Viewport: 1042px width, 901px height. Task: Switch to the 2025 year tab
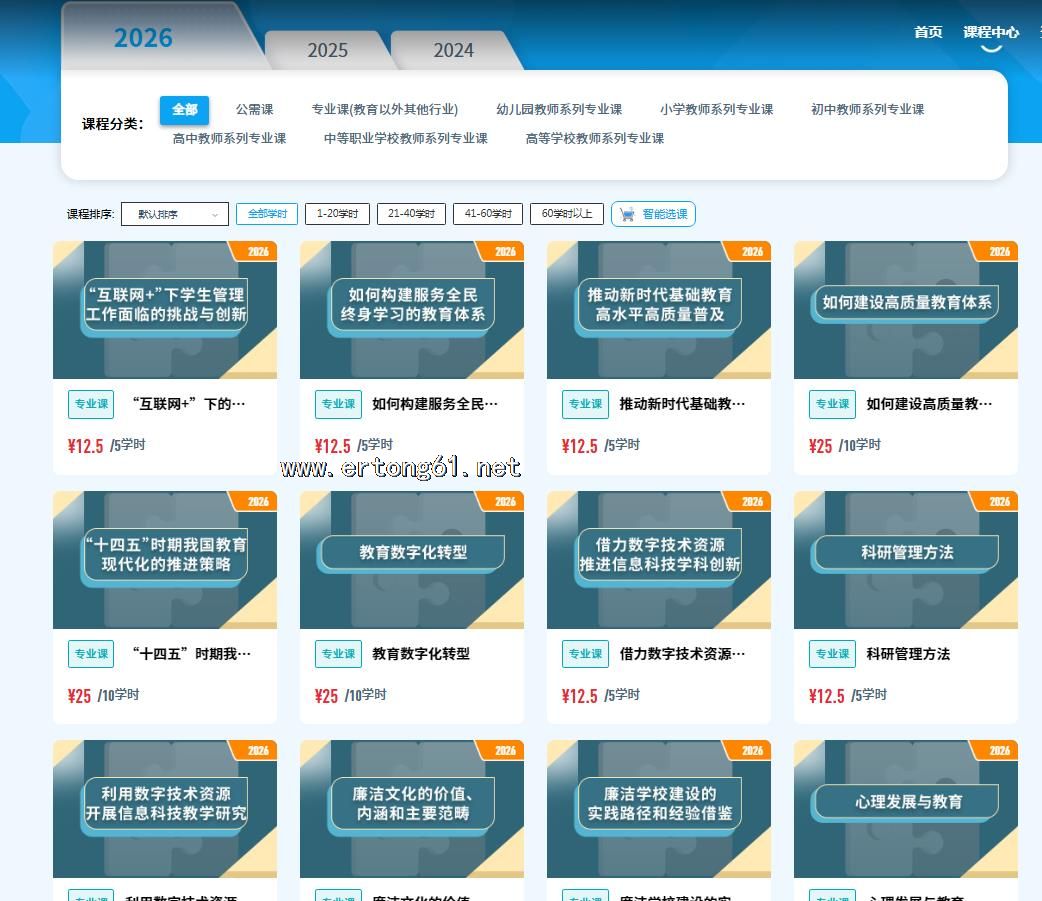(x=327, y=50)
